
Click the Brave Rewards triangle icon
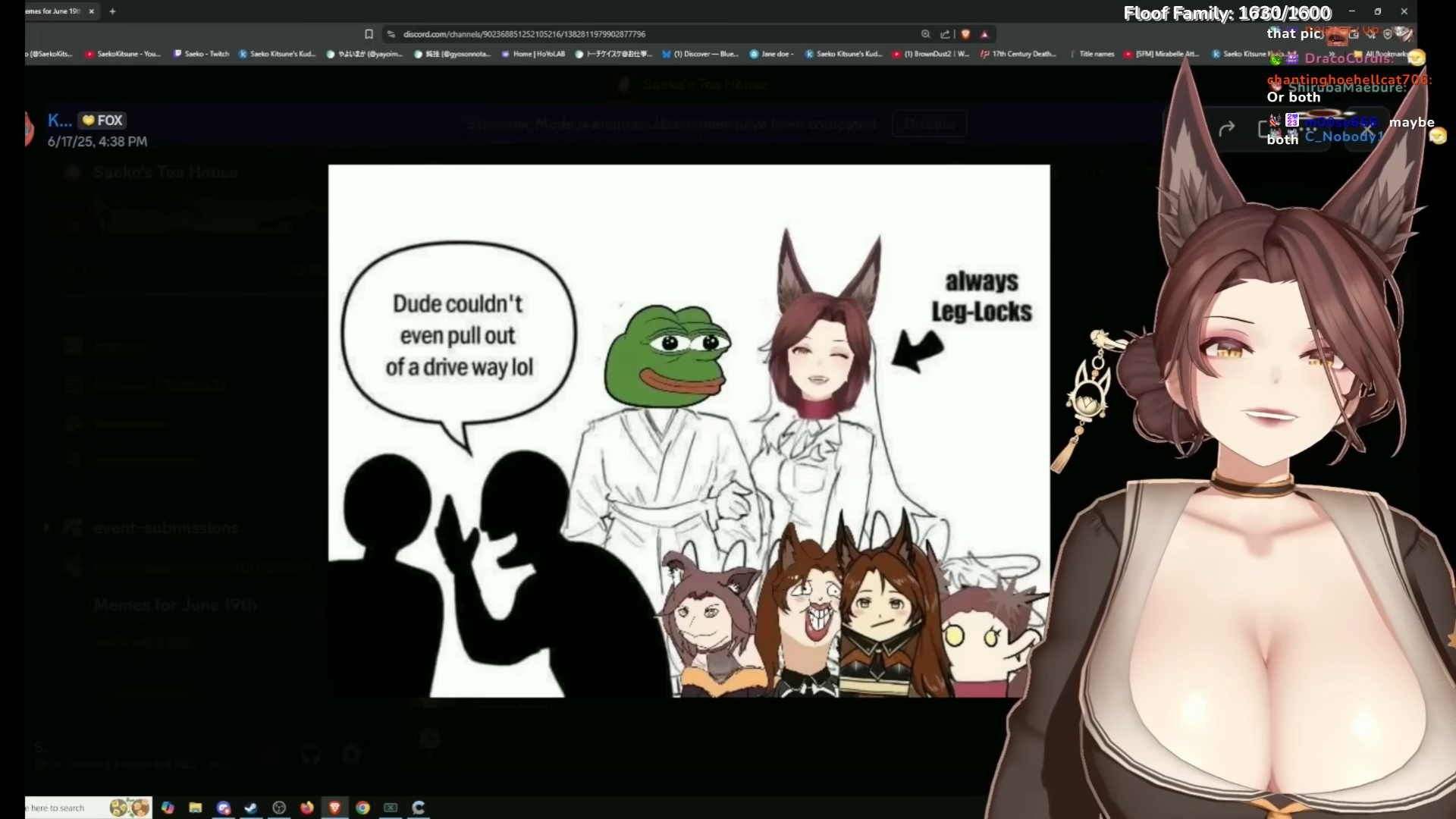click(x=984, y=34)
